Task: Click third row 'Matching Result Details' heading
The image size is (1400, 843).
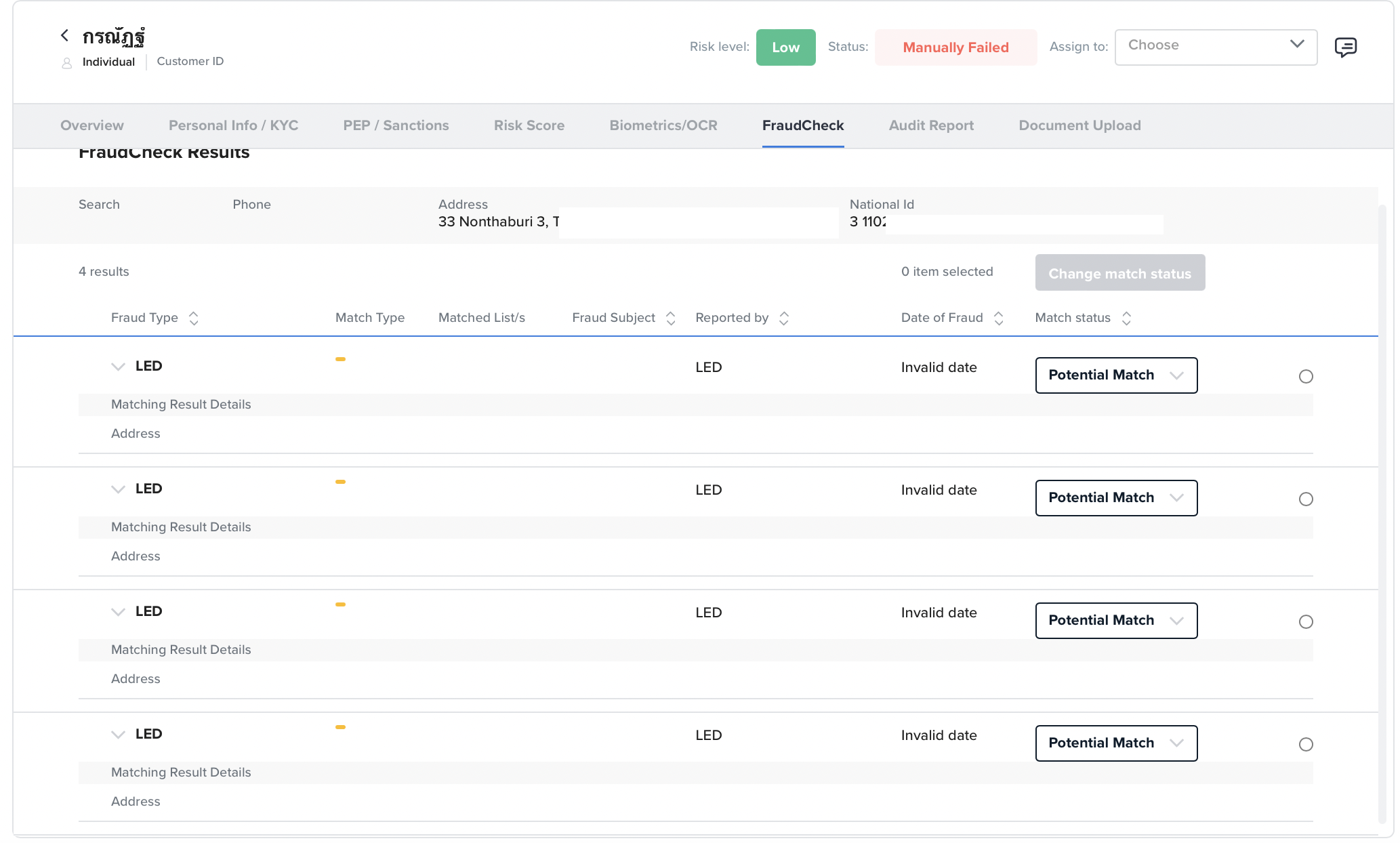Action: tap(181, 650)
